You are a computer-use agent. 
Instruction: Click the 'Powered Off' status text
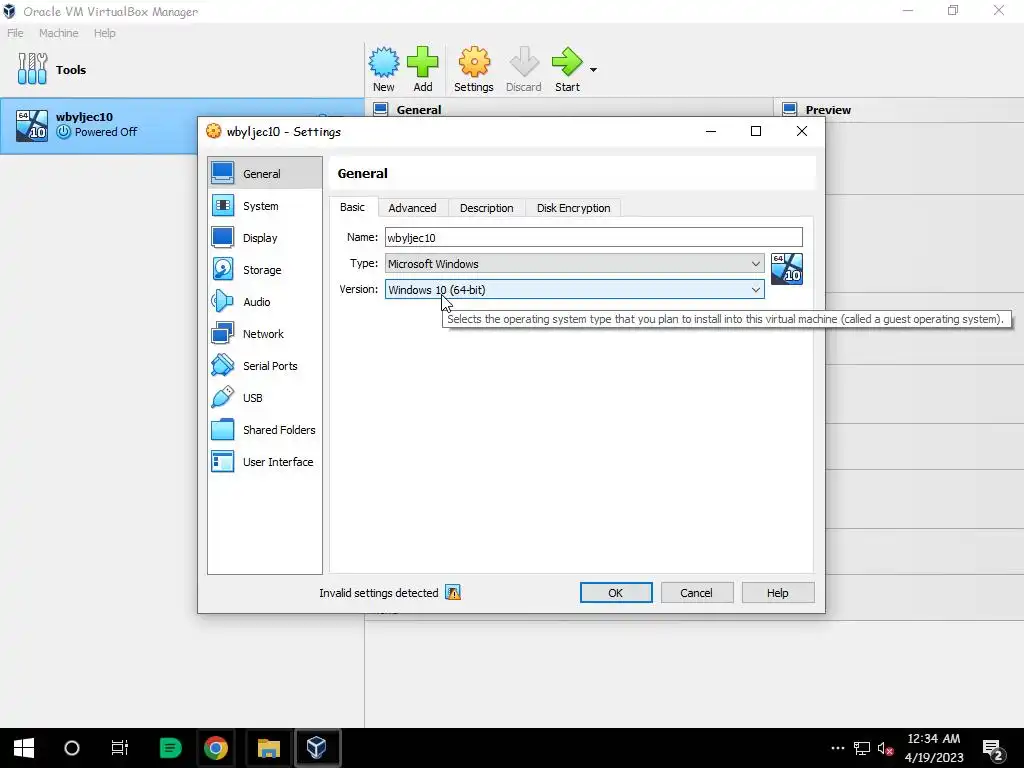(x=106, y=132)
